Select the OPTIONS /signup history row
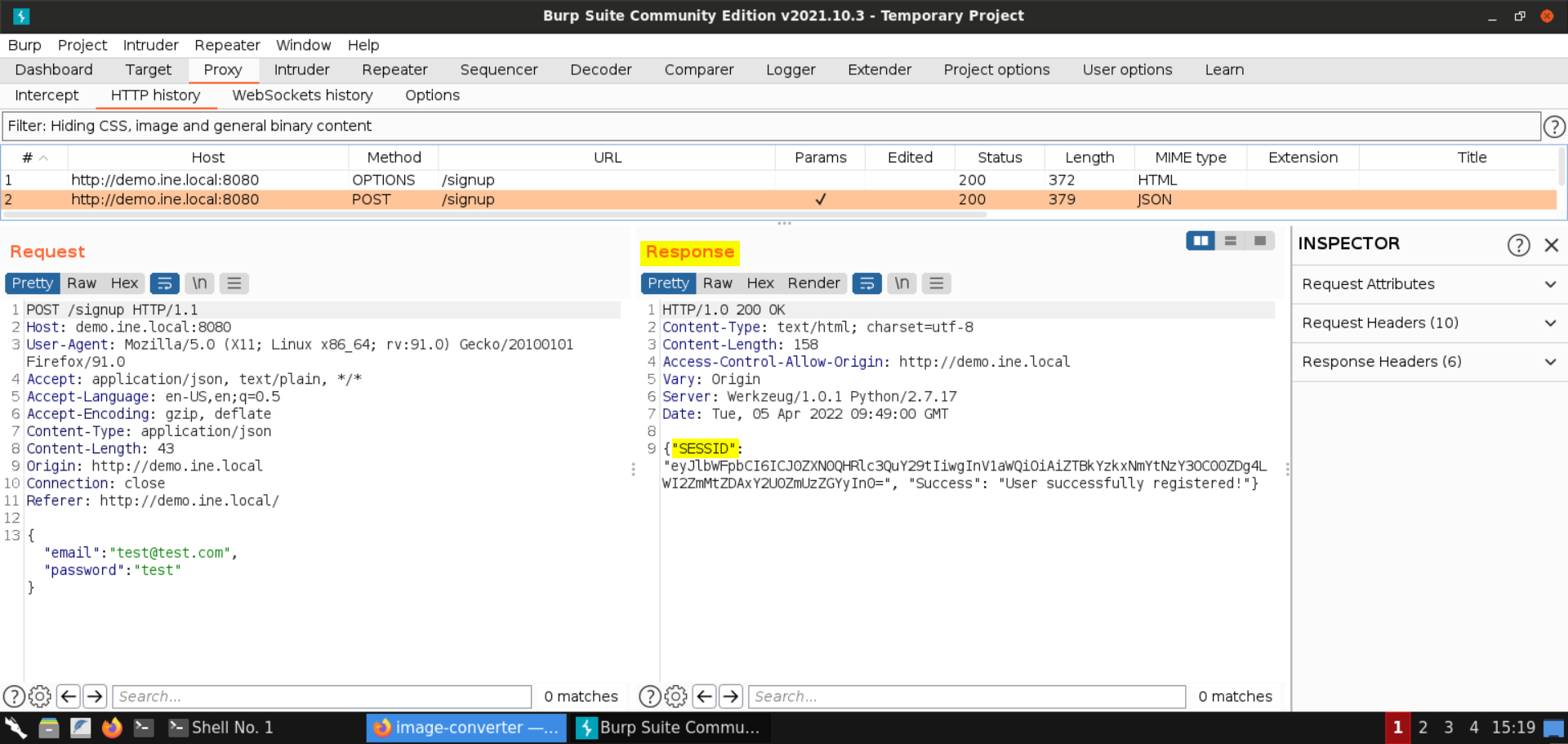The height and width of the screenshot is (744, 1568). [780, 180]
